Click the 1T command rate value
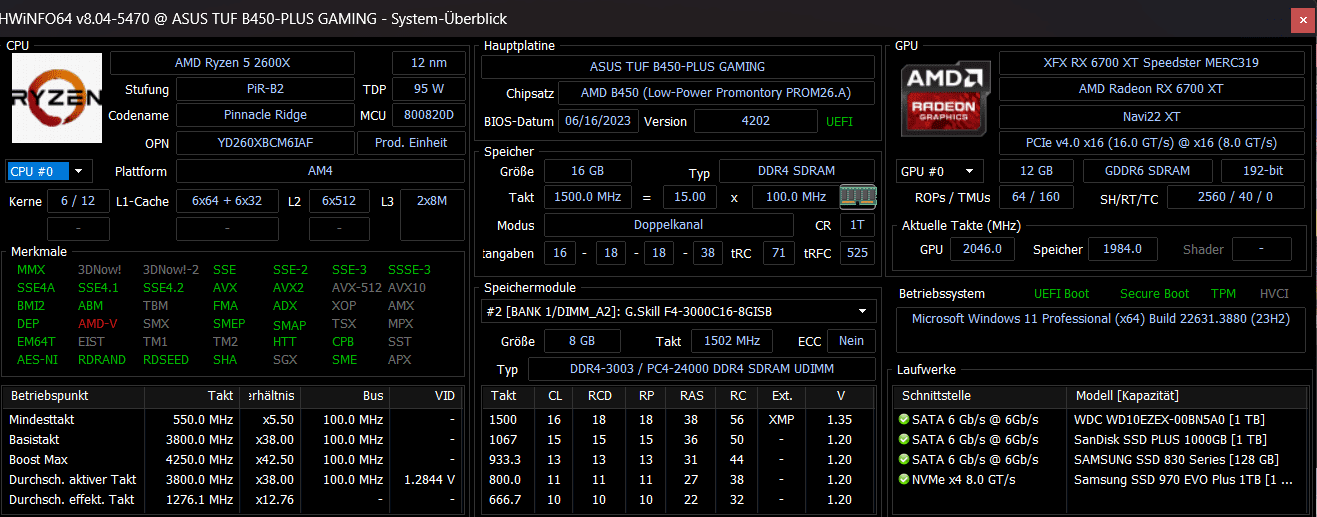 857,225
